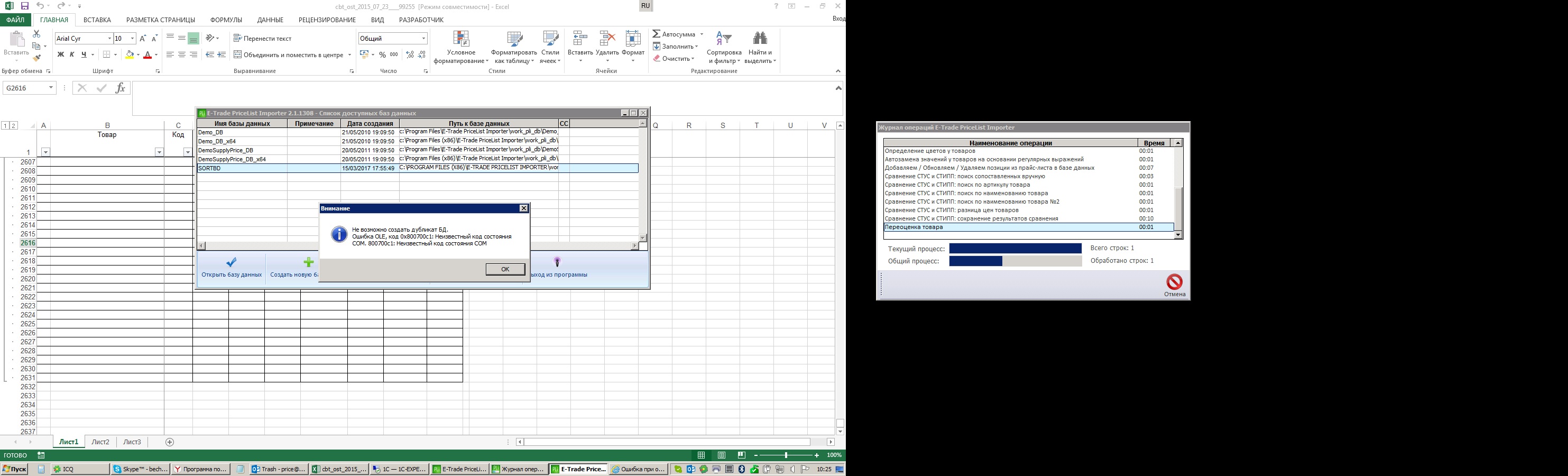
Task: Switch to the ФОРМУЛЫ ribbon tab
Action: coord(226,20)
